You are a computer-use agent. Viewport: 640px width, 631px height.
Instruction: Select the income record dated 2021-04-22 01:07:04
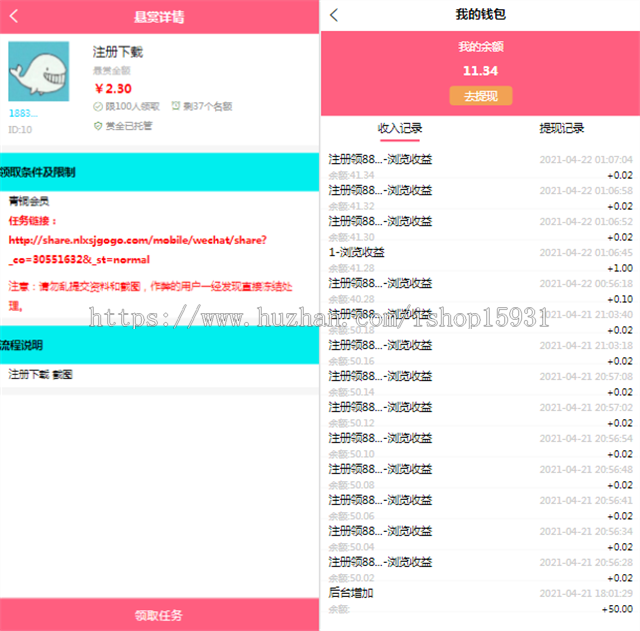(x=480, y=167)
